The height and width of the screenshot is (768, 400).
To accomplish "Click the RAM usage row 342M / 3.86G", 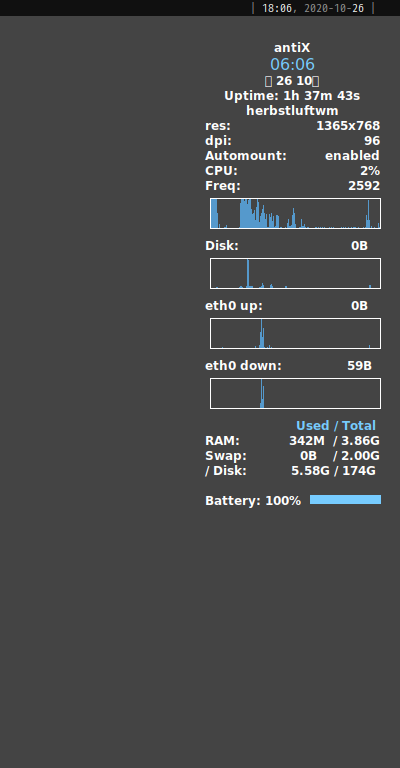I will 292,441.
